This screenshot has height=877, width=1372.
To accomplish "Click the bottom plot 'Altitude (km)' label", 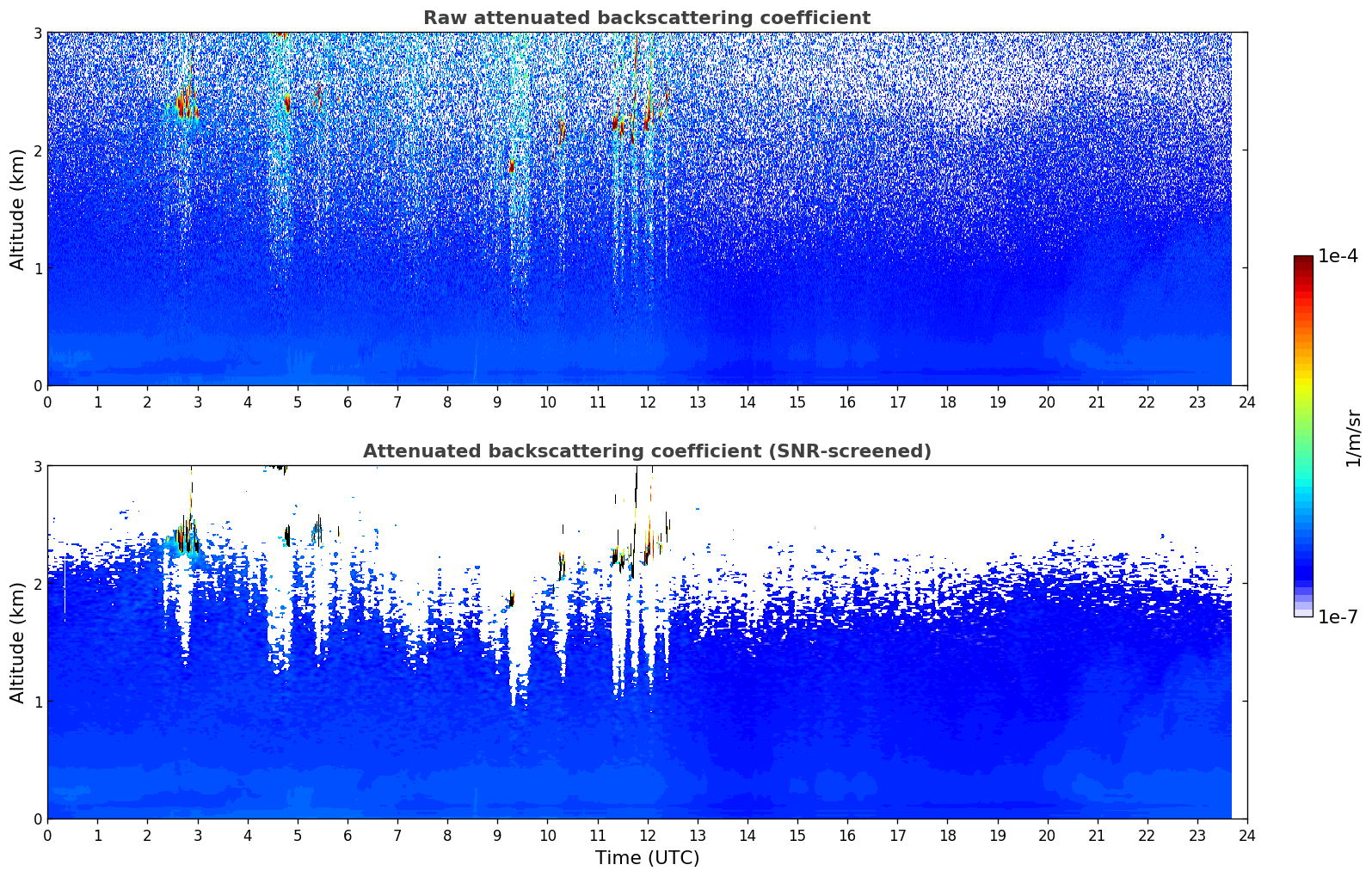I will [17, 642].
